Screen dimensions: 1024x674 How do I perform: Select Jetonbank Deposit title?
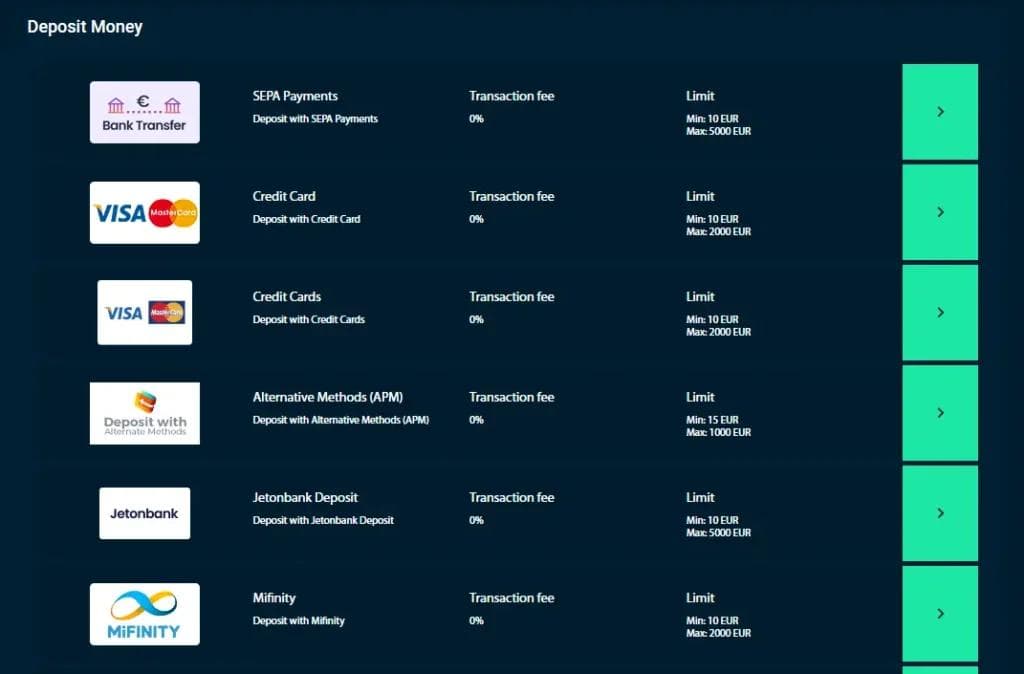point(305,497)
